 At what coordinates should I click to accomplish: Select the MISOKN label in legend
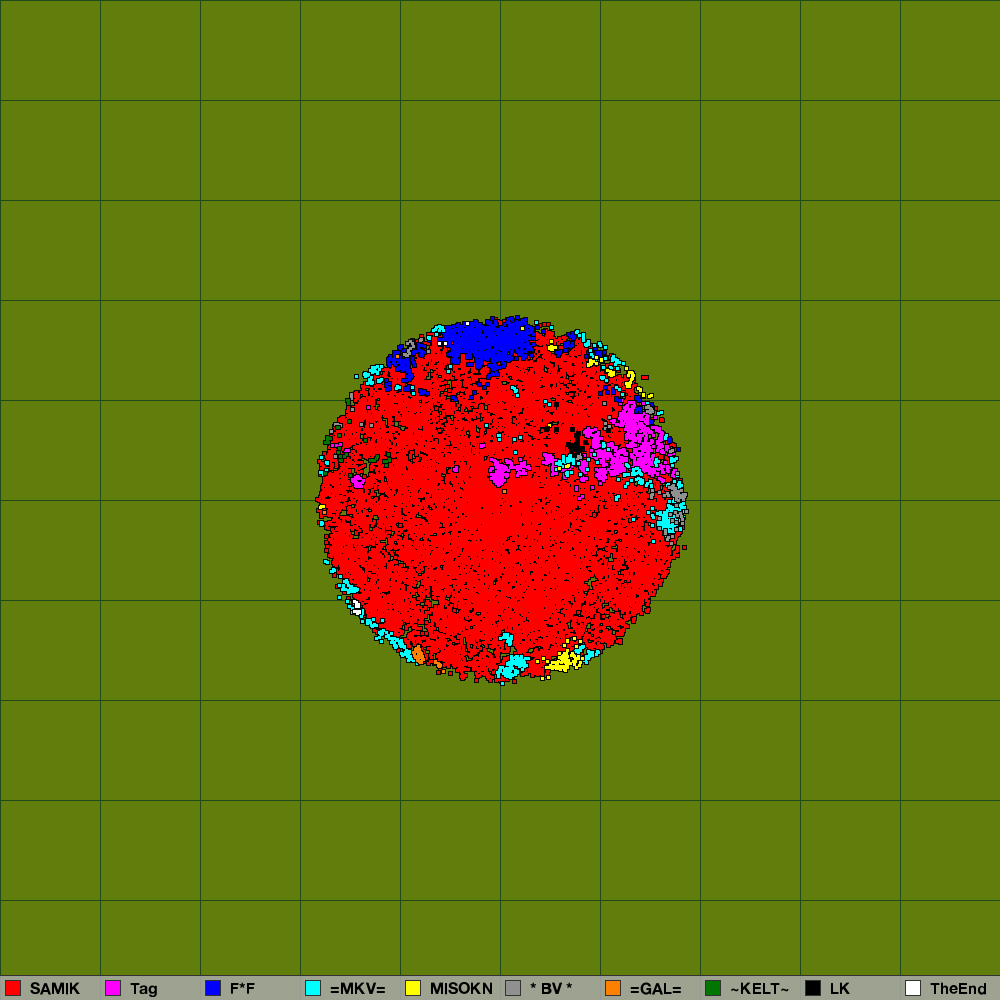pyautogui.click(x=461, y=989)
